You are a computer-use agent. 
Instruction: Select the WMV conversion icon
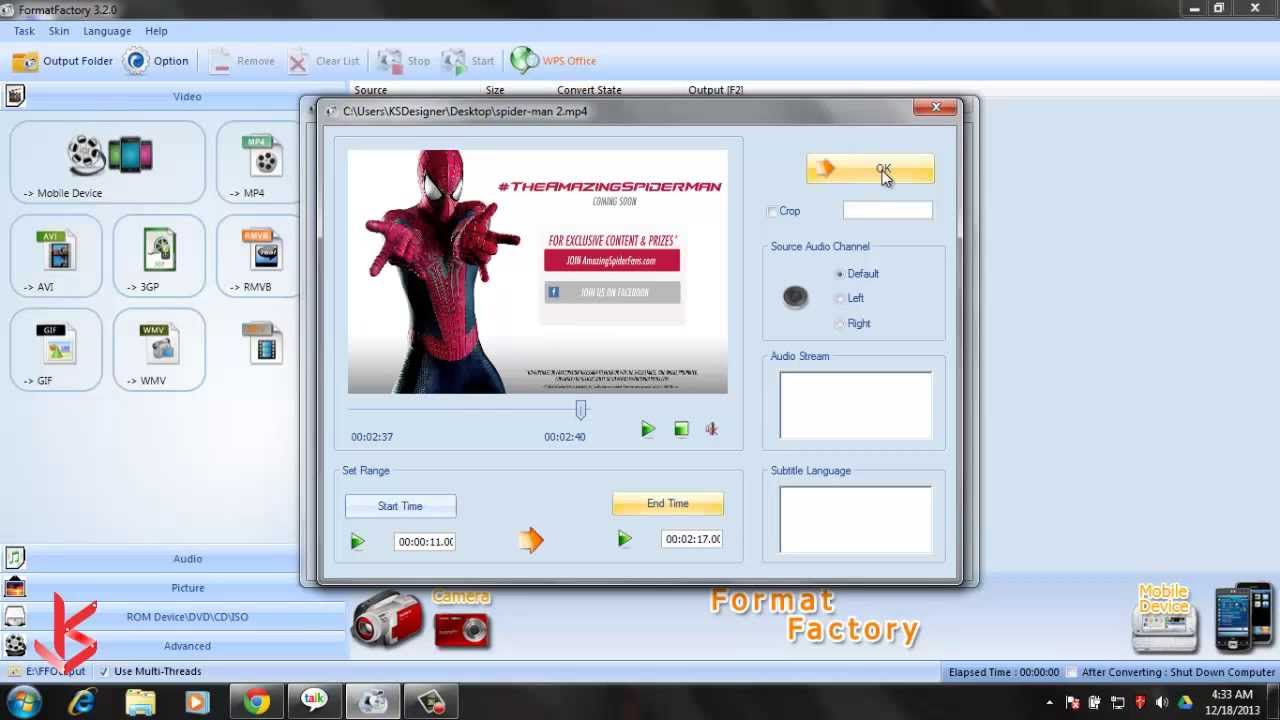[159, 350]
